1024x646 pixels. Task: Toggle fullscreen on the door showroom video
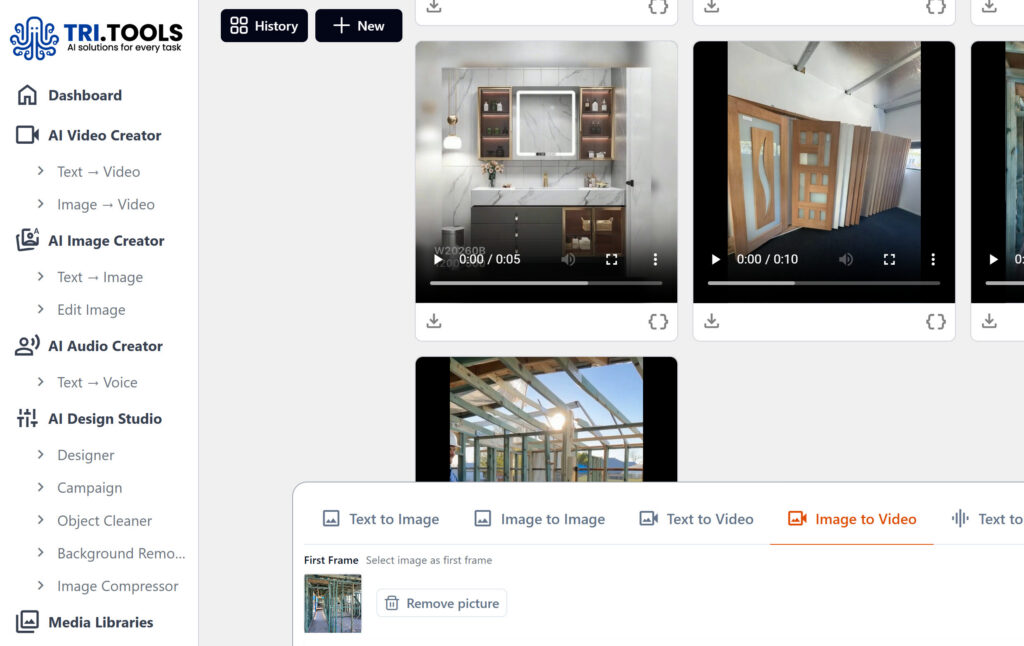[x=889, y=259]
